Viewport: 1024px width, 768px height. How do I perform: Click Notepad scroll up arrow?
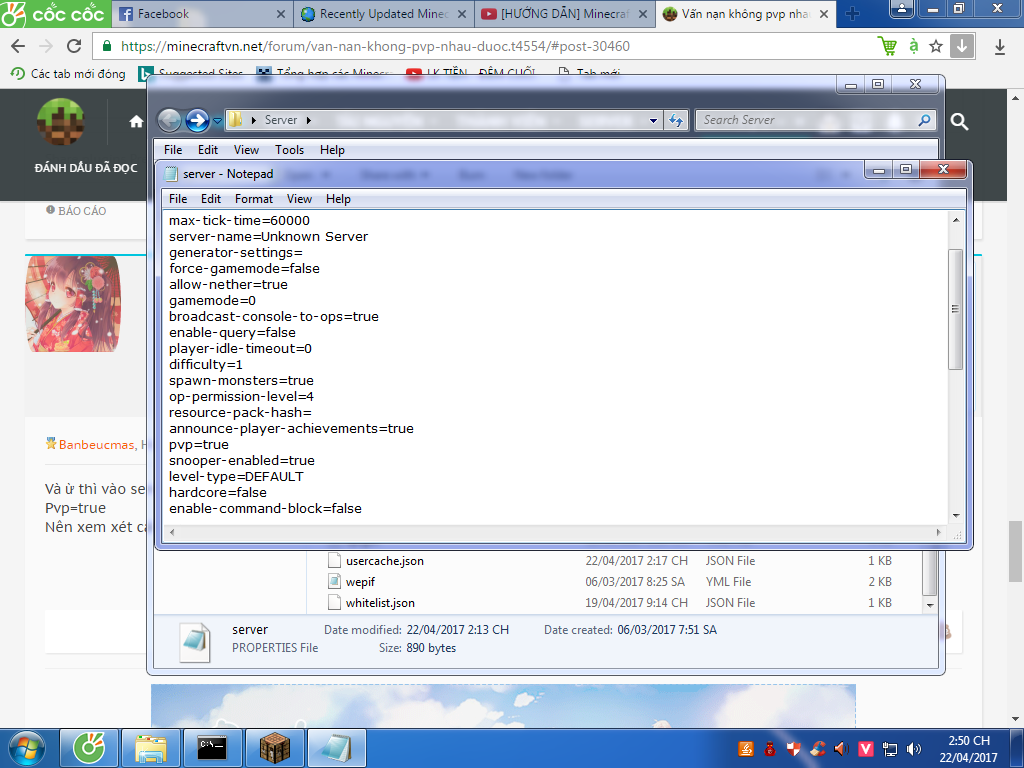tap(956, 220)
